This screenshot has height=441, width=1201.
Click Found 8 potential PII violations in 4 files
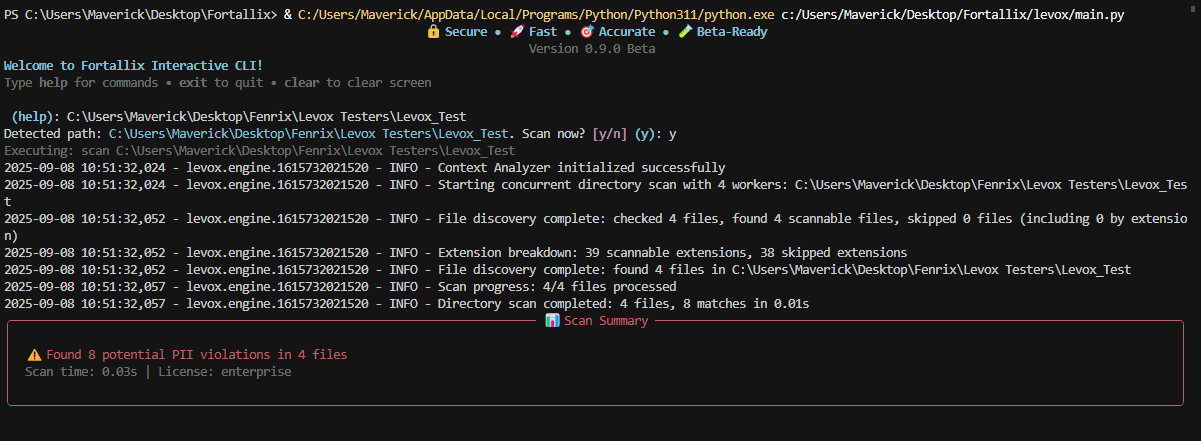click(x=197, y=354)
